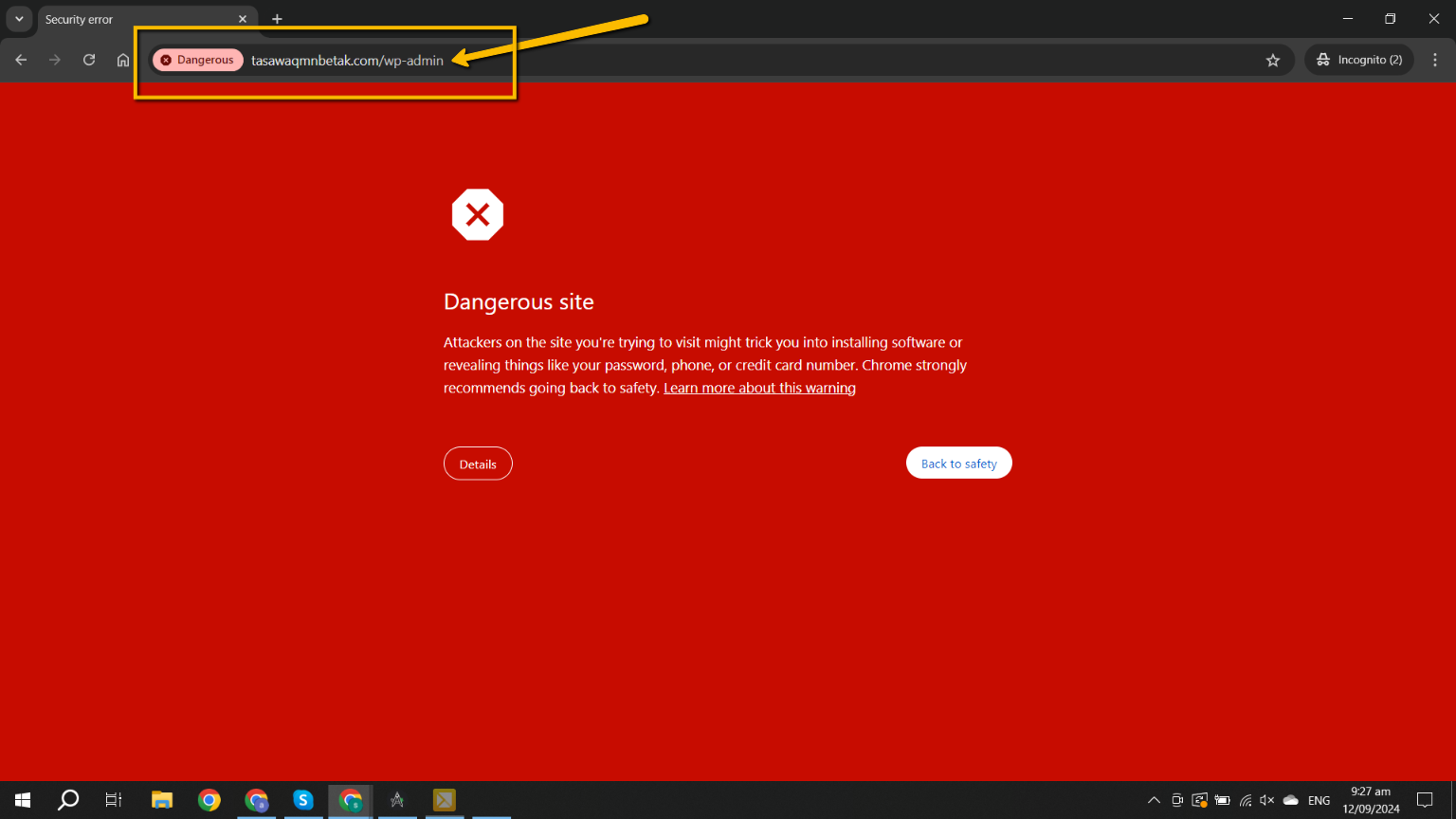The width and height of the screenshot is (1456, 819).
Task: Close the Security error tab
Action: click(243, 19)
